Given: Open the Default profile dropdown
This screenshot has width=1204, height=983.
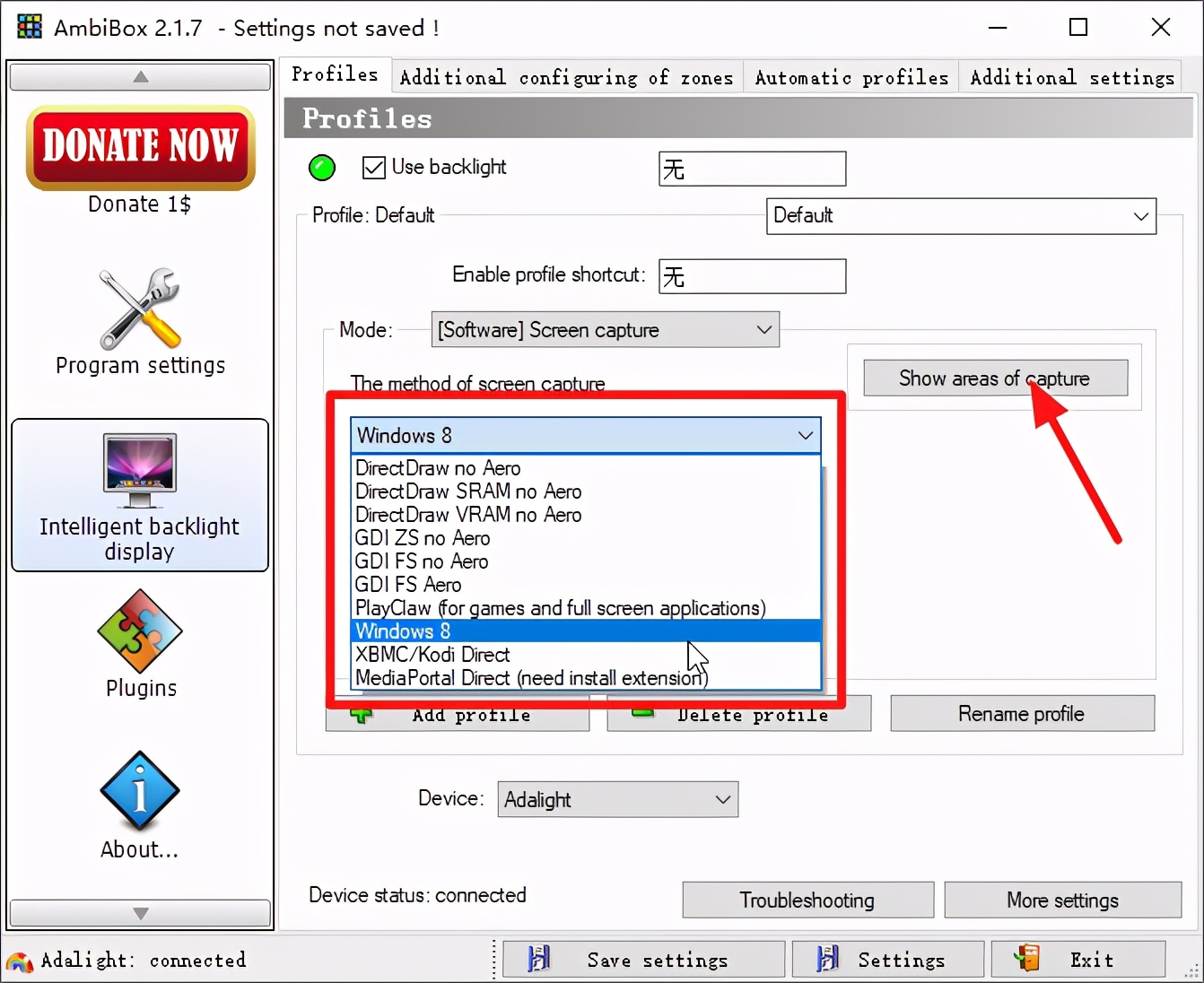Looking at the screenshot, I should click(961, 216).
